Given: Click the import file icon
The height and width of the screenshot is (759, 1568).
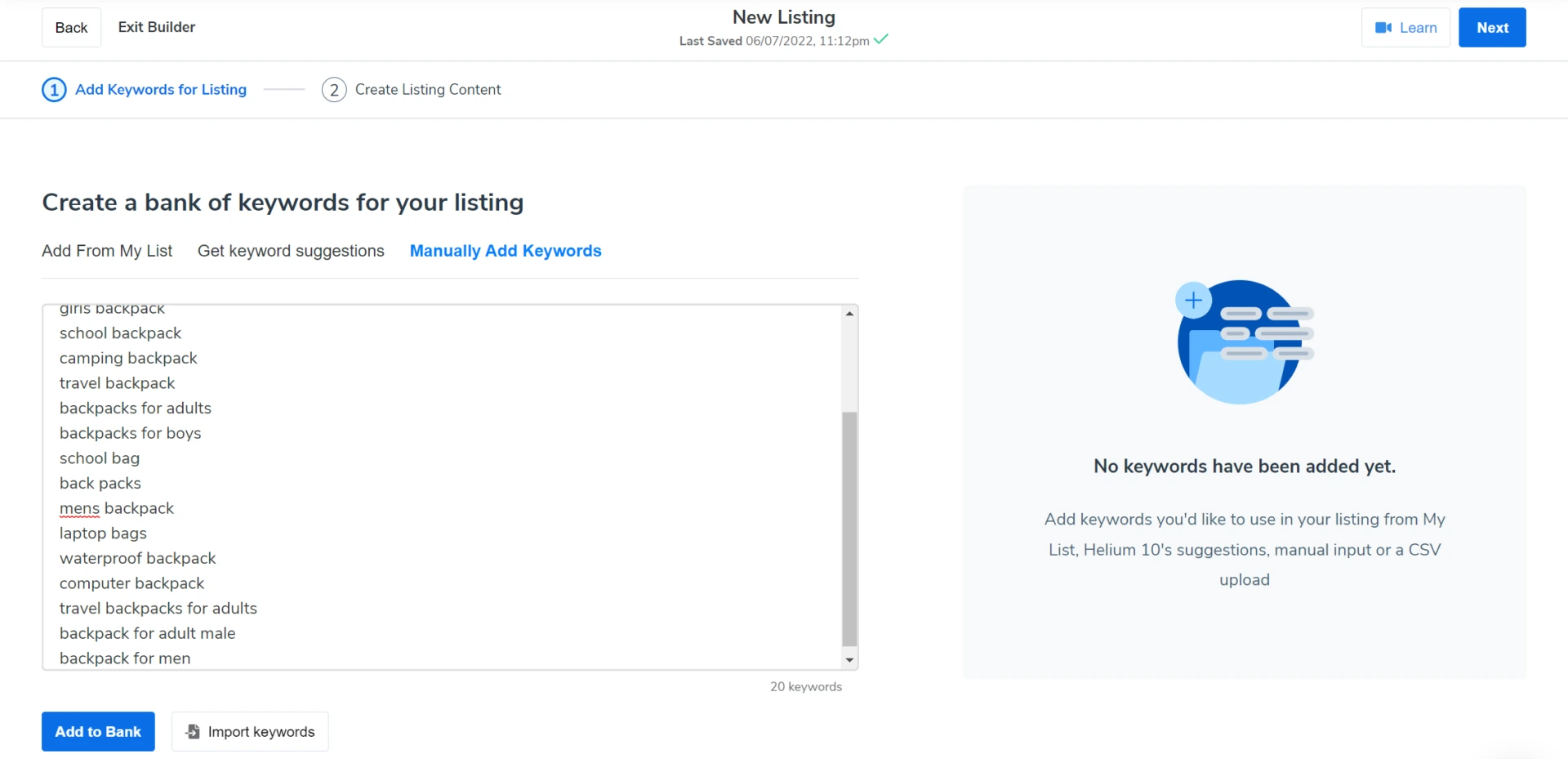Looking at the screenshot, I should point(193,731).
